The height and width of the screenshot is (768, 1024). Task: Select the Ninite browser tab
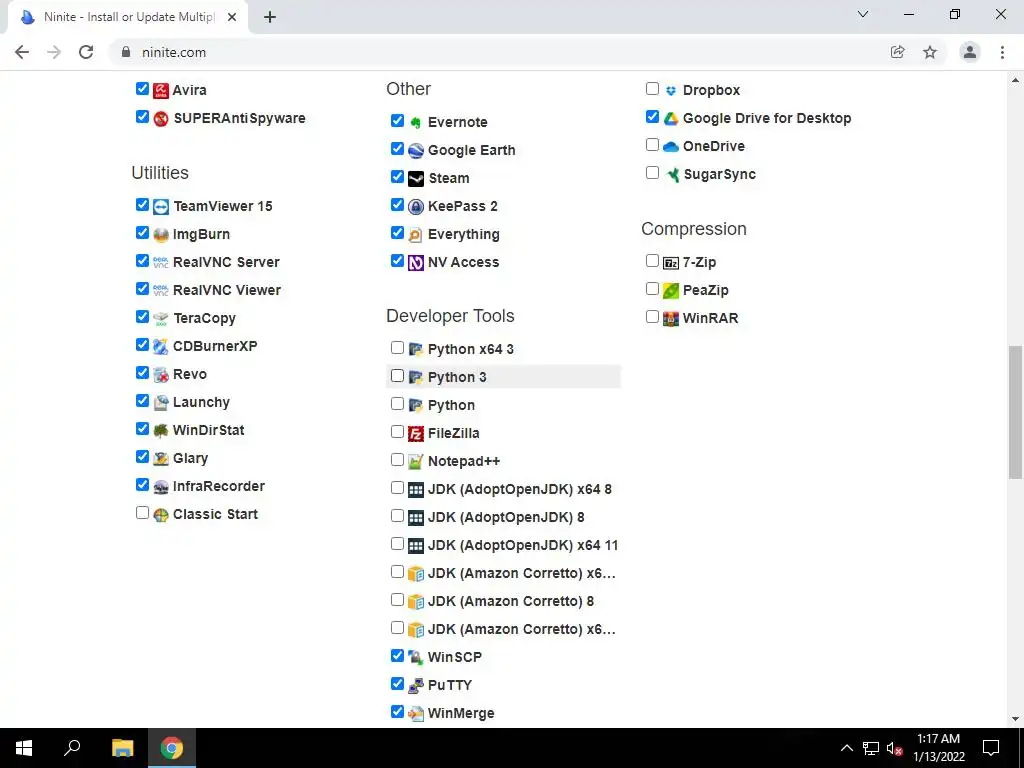(x=128, y=17)
